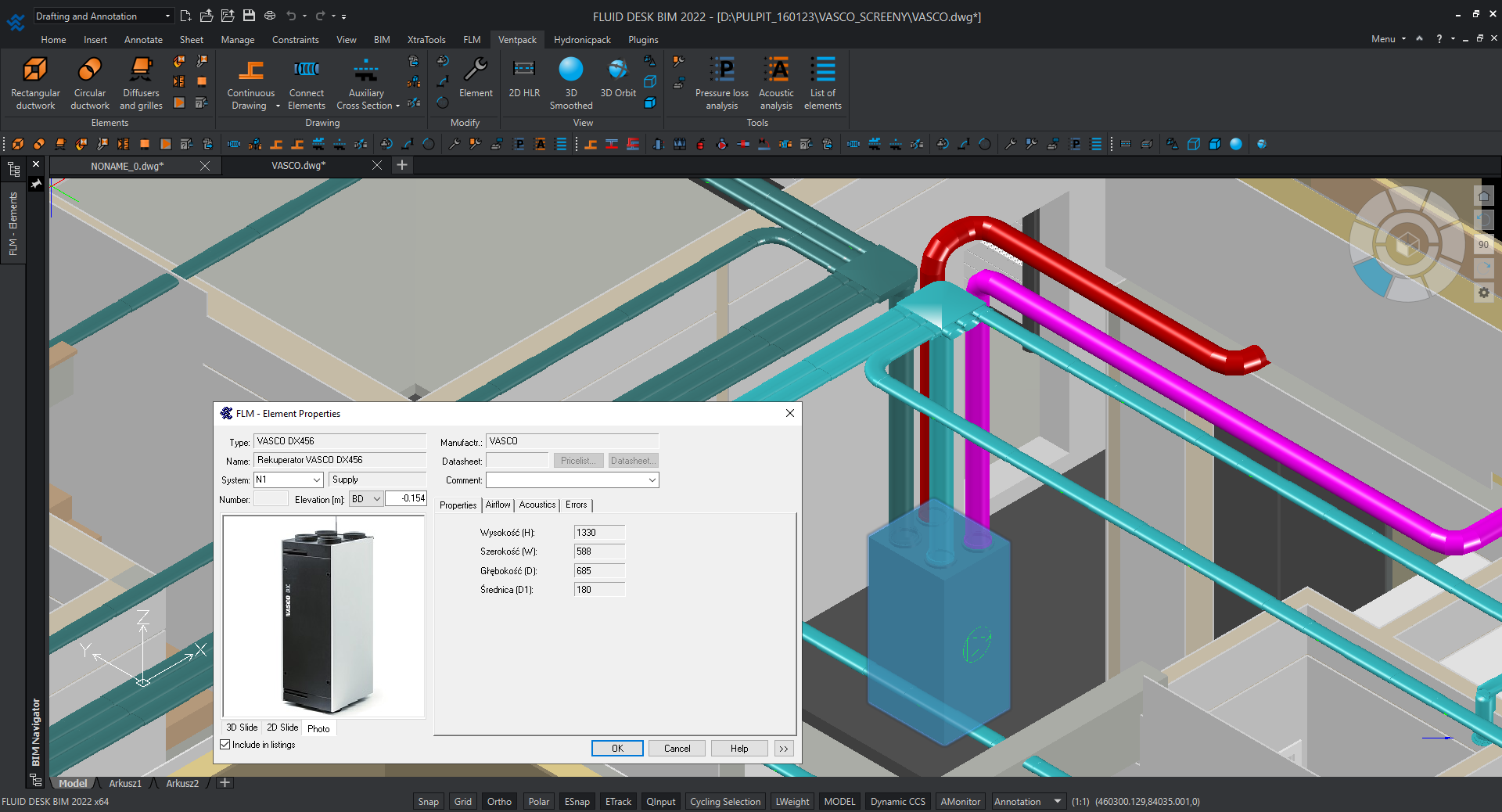The image size is (1502, 812).
Task: Click the Connect Elements icon
Action: click(306, 82)
